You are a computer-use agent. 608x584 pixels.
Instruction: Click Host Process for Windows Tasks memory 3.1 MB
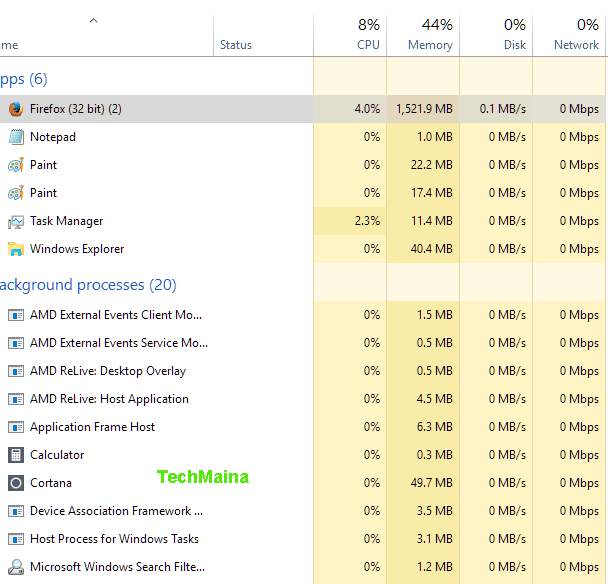435,539
